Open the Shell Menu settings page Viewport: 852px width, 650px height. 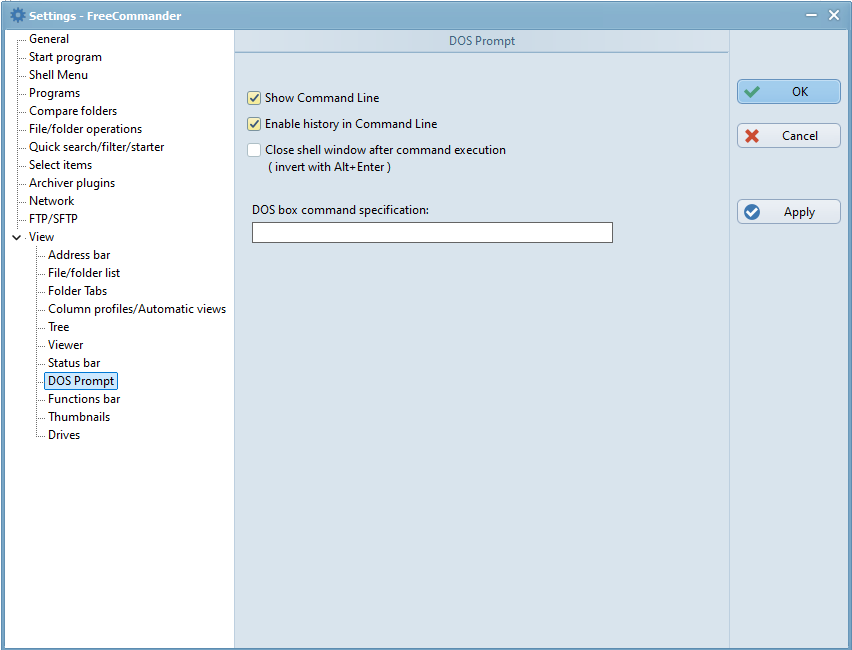pos(58,75)
